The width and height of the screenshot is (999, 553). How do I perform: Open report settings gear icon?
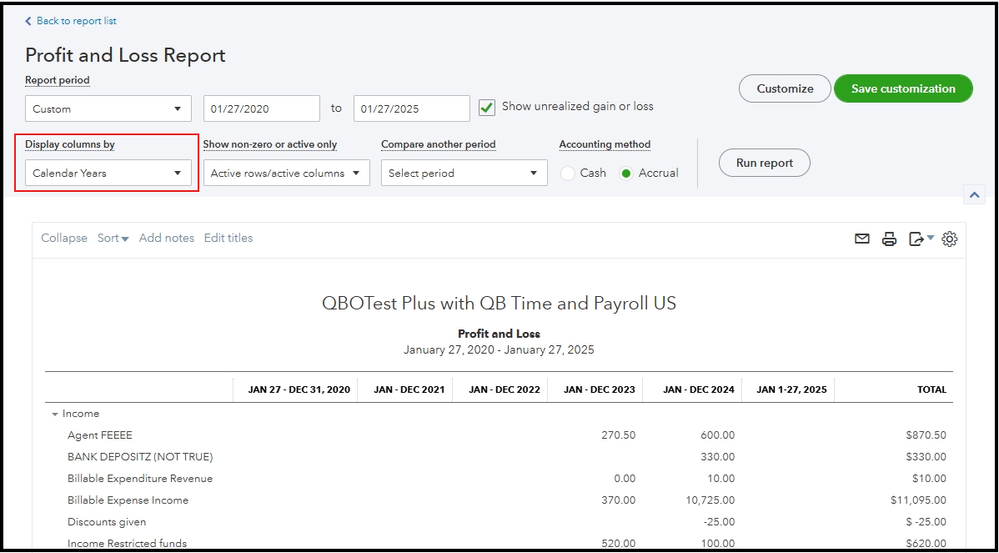click(x=949, y=239)
